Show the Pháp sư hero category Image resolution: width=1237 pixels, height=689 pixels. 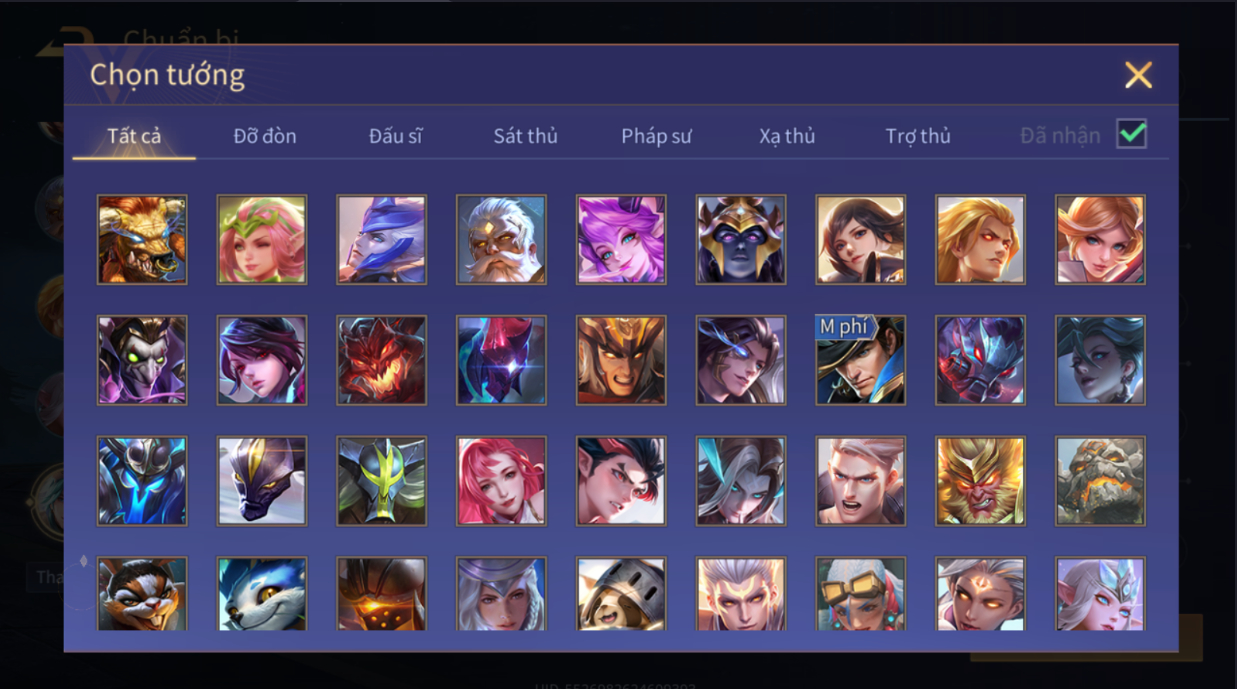656,136
